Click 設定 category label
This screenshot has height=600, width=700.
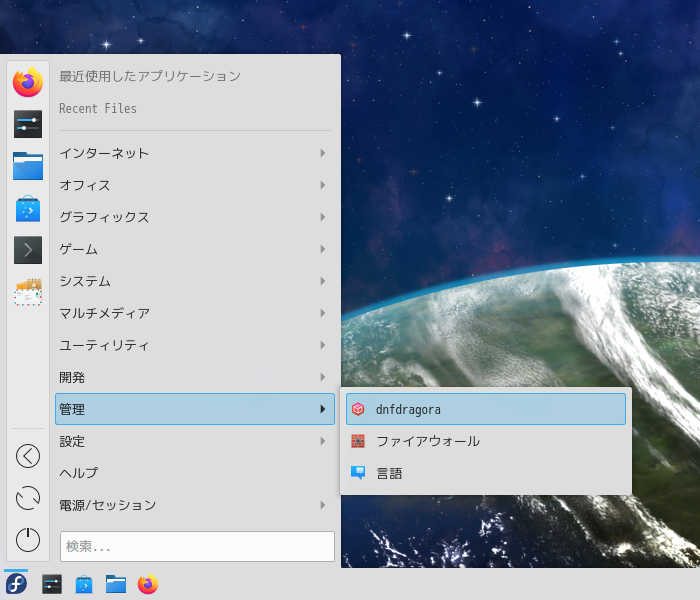click(72, 441)
